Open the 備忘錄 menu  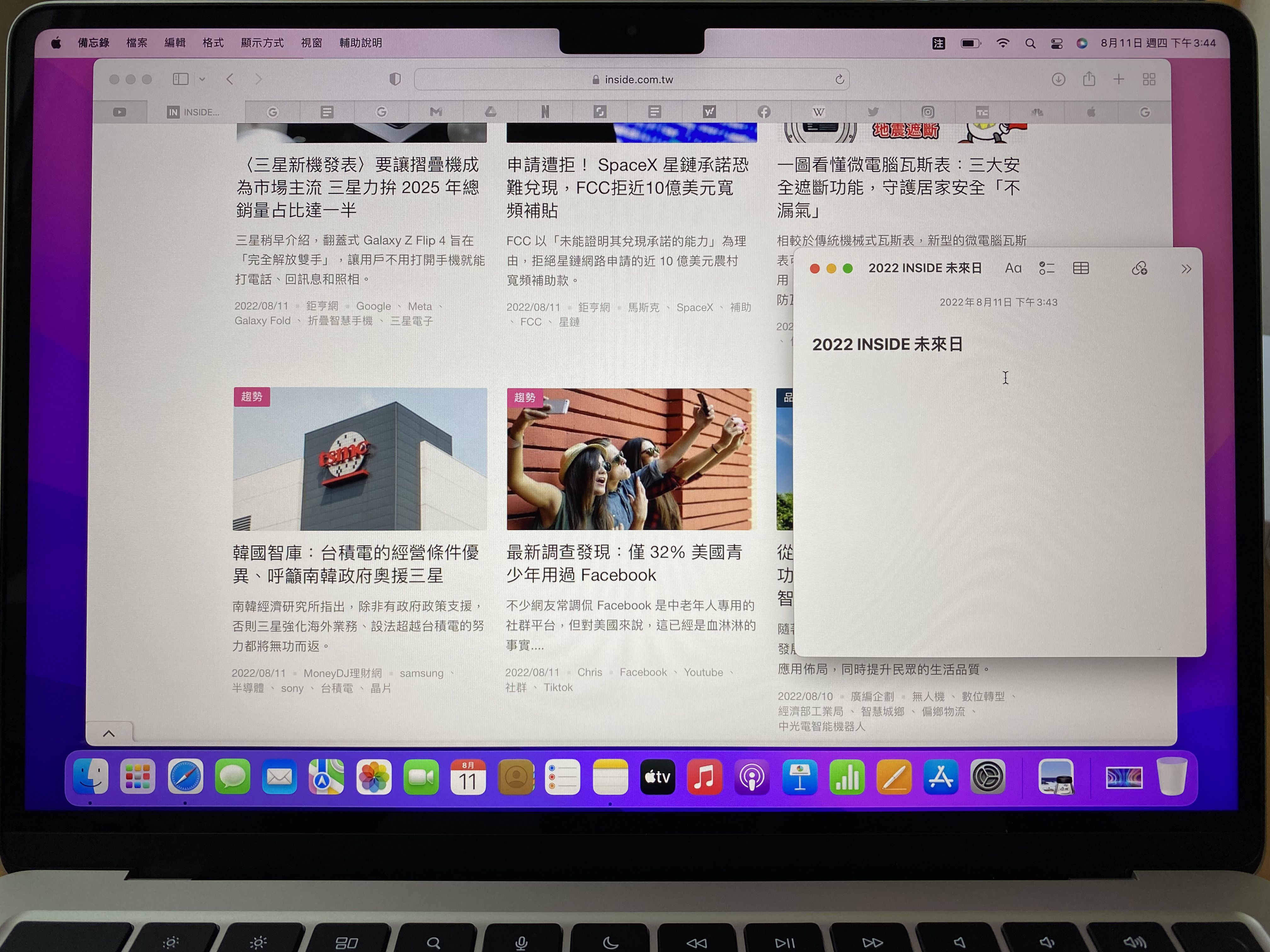pyautogui.click(x=94, y=43)
